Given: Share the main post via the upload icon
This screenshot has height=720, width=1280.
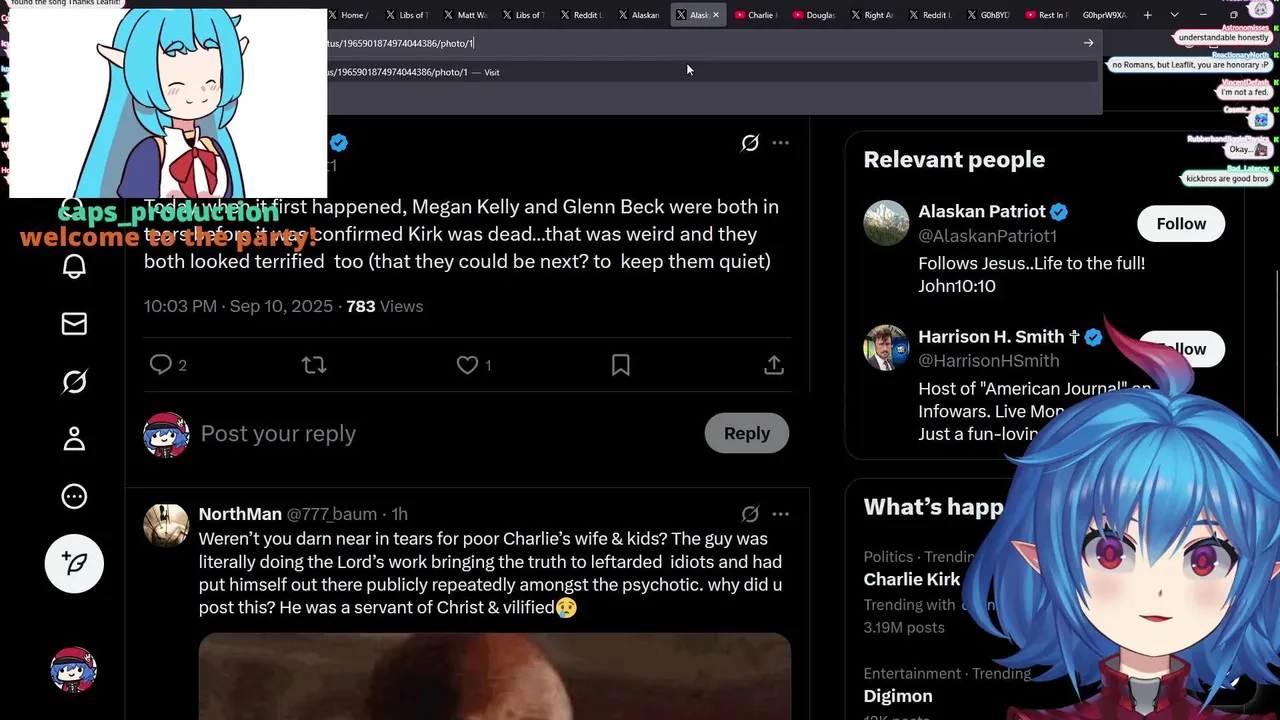Looking at the screenshot, I should pyautogui.click(x=774, y=365).
